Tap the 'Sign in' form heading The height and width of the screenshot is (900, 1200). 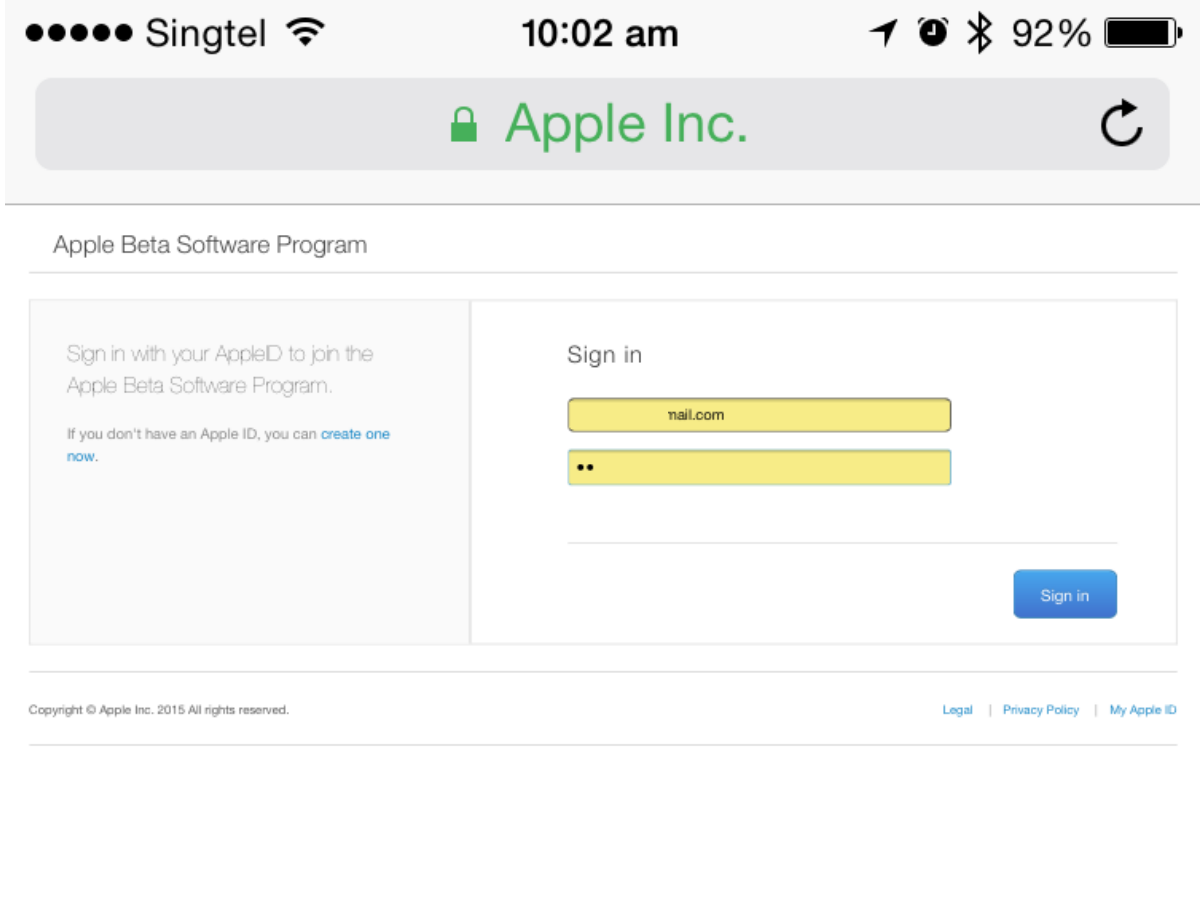pyautogui.click(x=605, y=355)
